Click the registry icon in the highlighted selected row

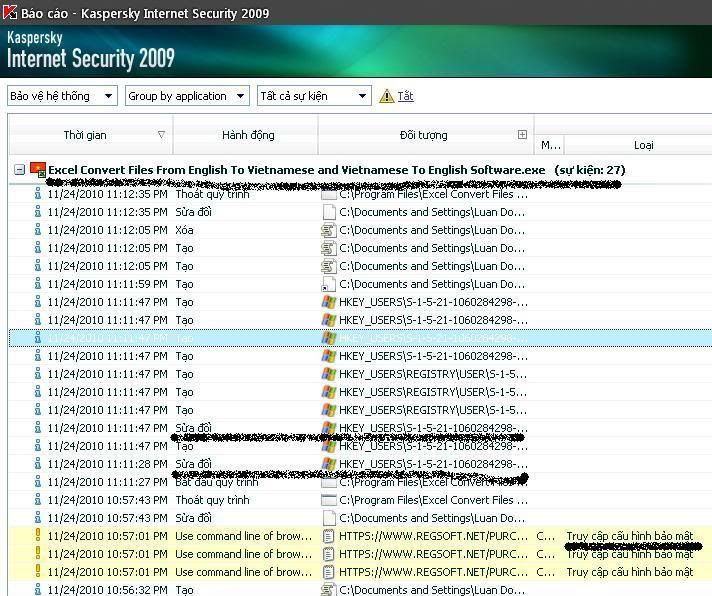[x=329, y=338]
